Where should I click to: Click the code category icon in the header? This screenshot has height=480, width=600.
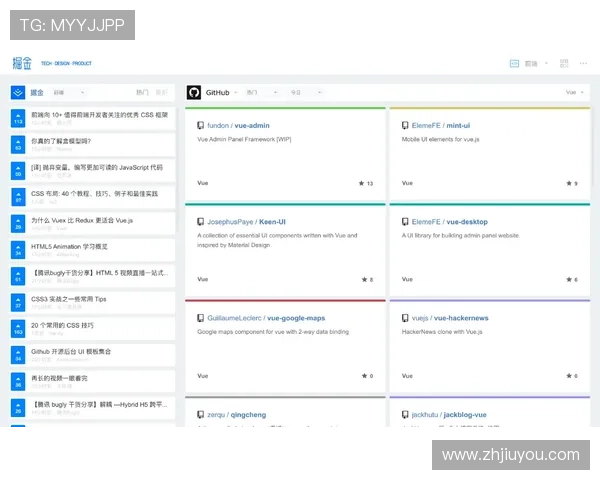click(x=514, y=63)
